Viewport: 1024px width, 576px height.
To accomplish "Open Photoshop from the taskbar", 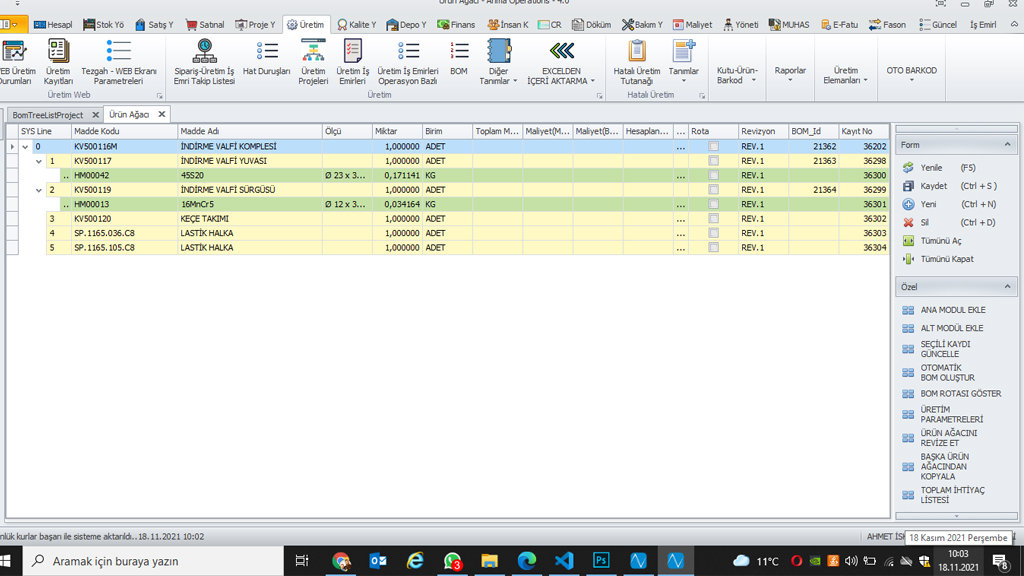I will [x=601, y=560].
